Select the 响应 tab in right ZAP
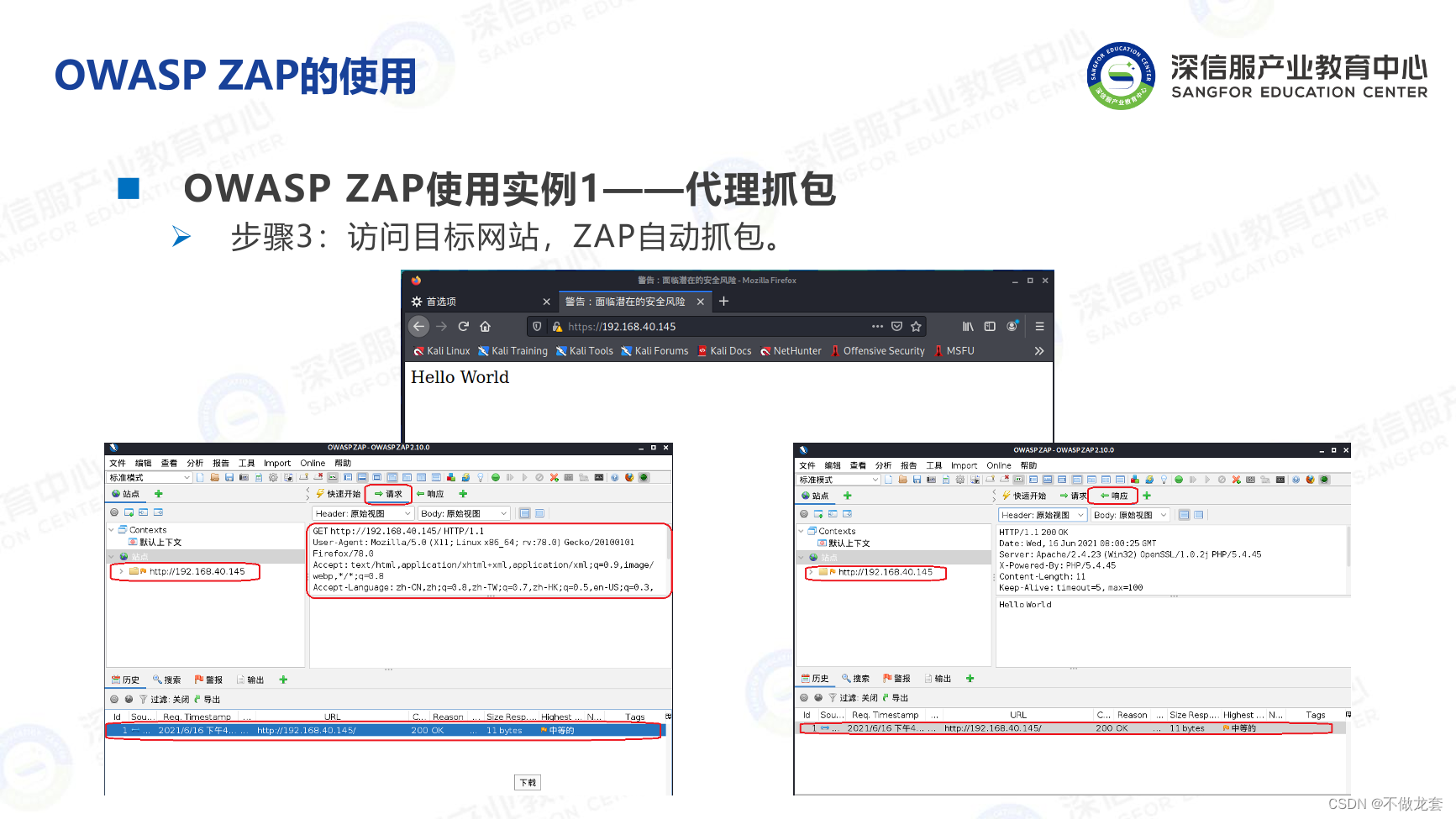The width and height of the screenshot is (1456, 819). (1113, 496)
